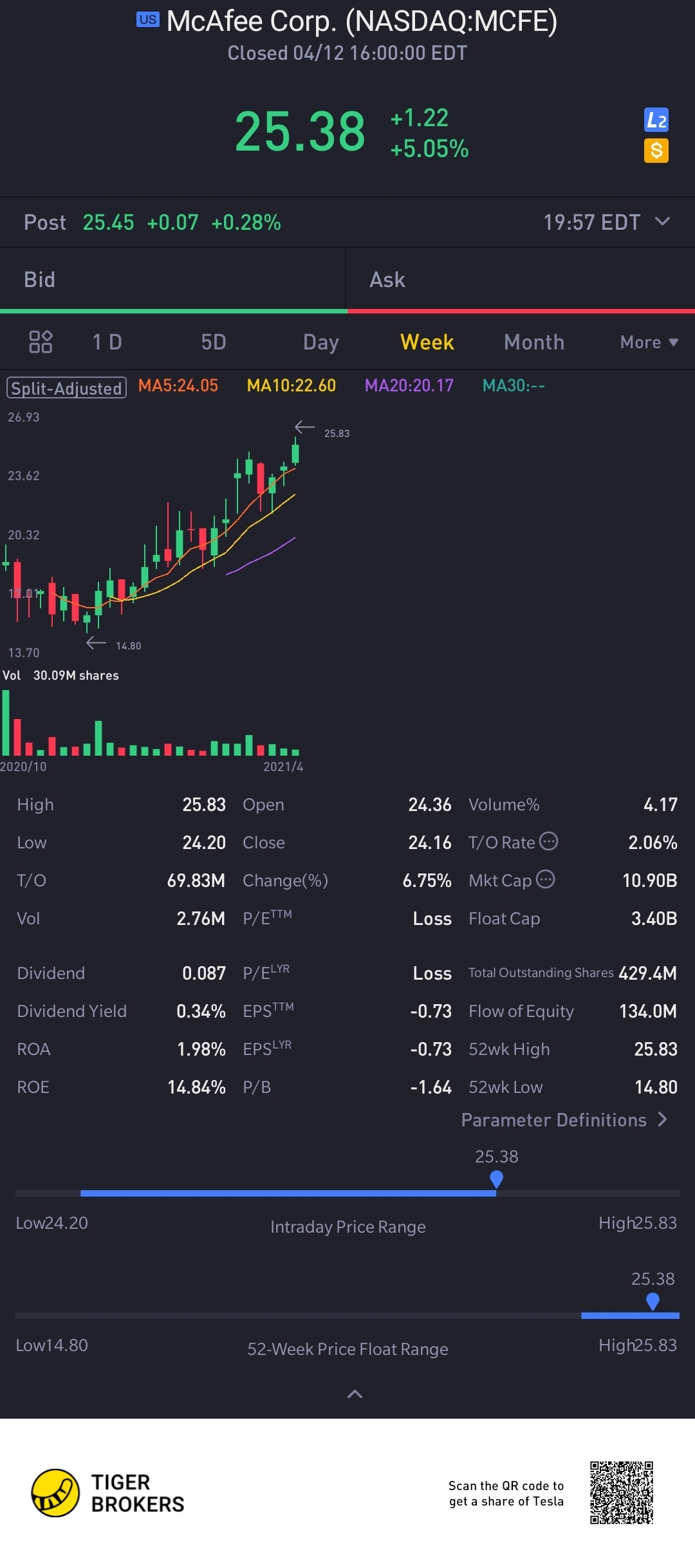Open the chart layout grid icon

click(x=41, y=342)
